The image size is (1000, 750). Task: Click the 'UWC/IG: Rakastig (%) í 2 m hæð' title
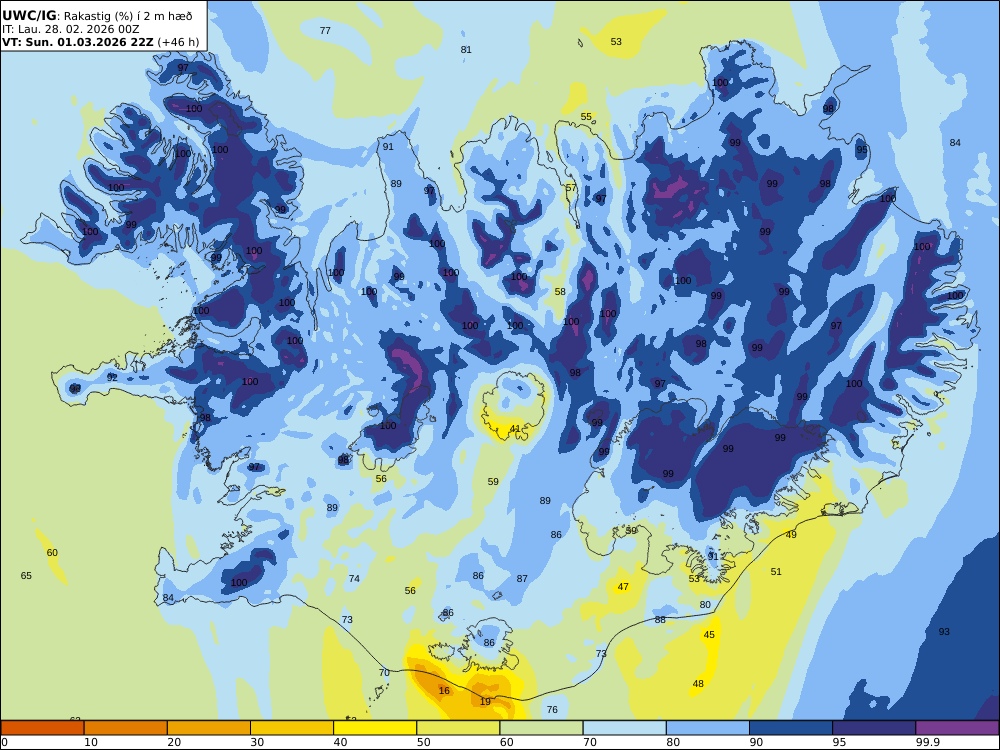tap(97, 16)
